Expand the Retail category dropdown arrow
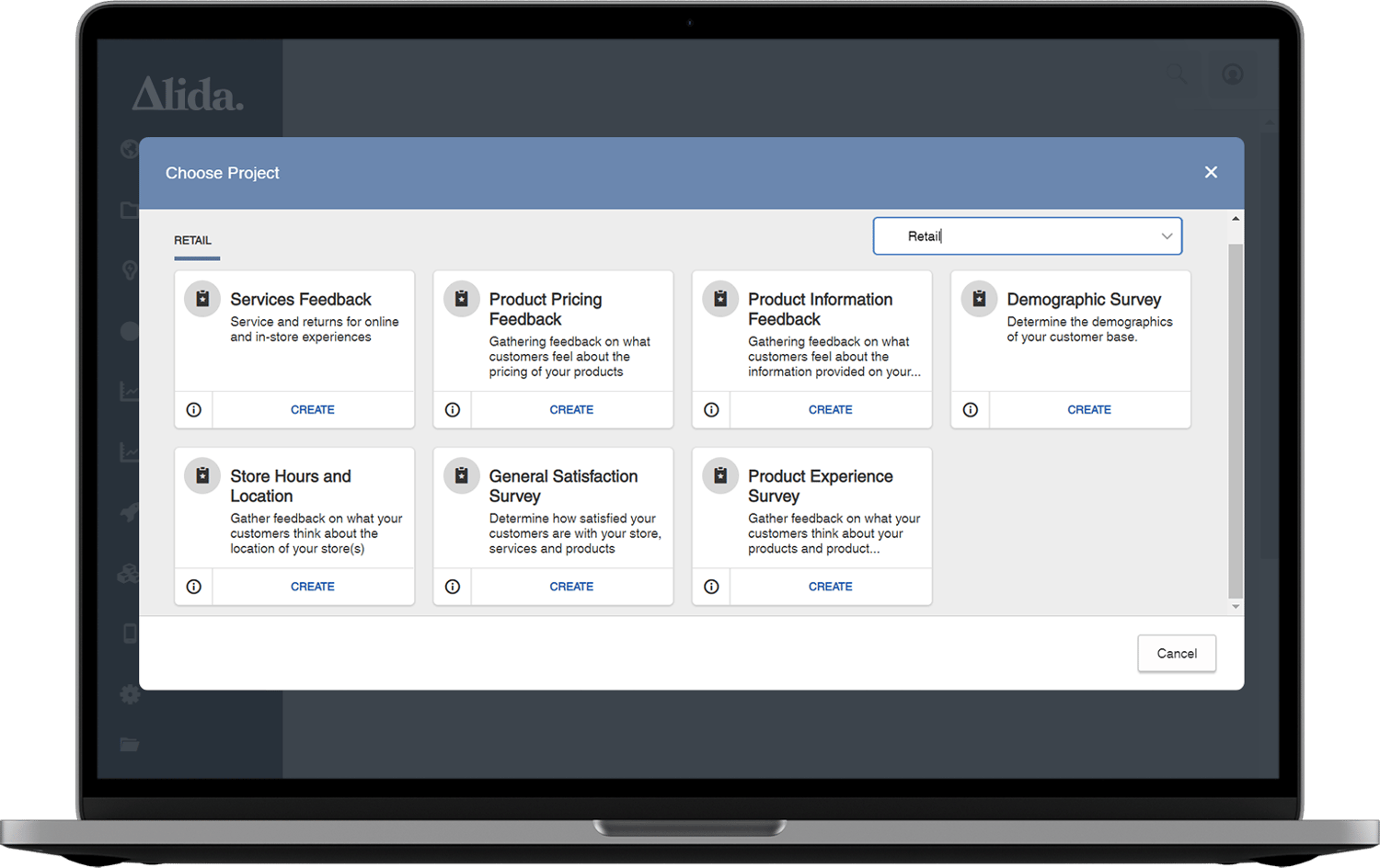This screenshot has width=1380, height=868. (x=1167, y=236)
